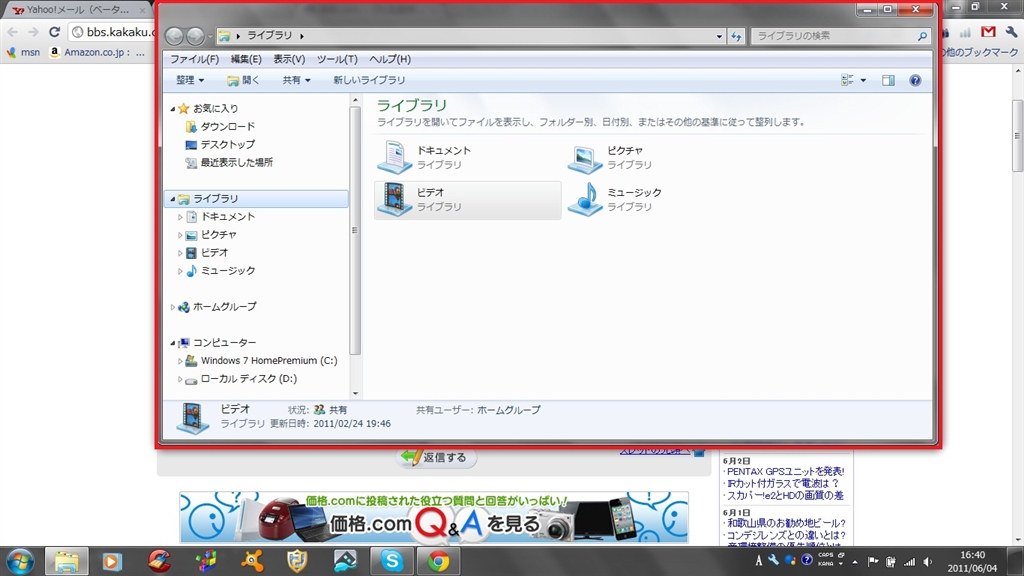Click the Explorer back navigation arrow
The height and width of the screenshot is (576, 1024).
click(x=175, y=37)
